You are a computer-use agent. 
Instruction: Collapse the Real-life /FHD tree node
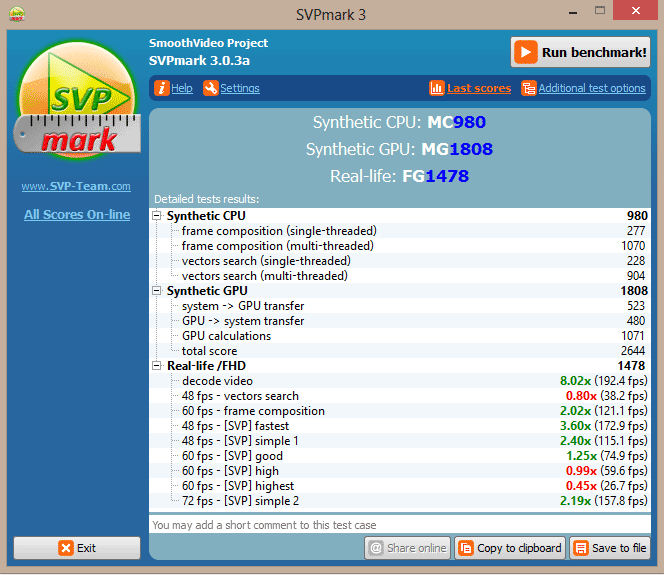tap(157, 365)
